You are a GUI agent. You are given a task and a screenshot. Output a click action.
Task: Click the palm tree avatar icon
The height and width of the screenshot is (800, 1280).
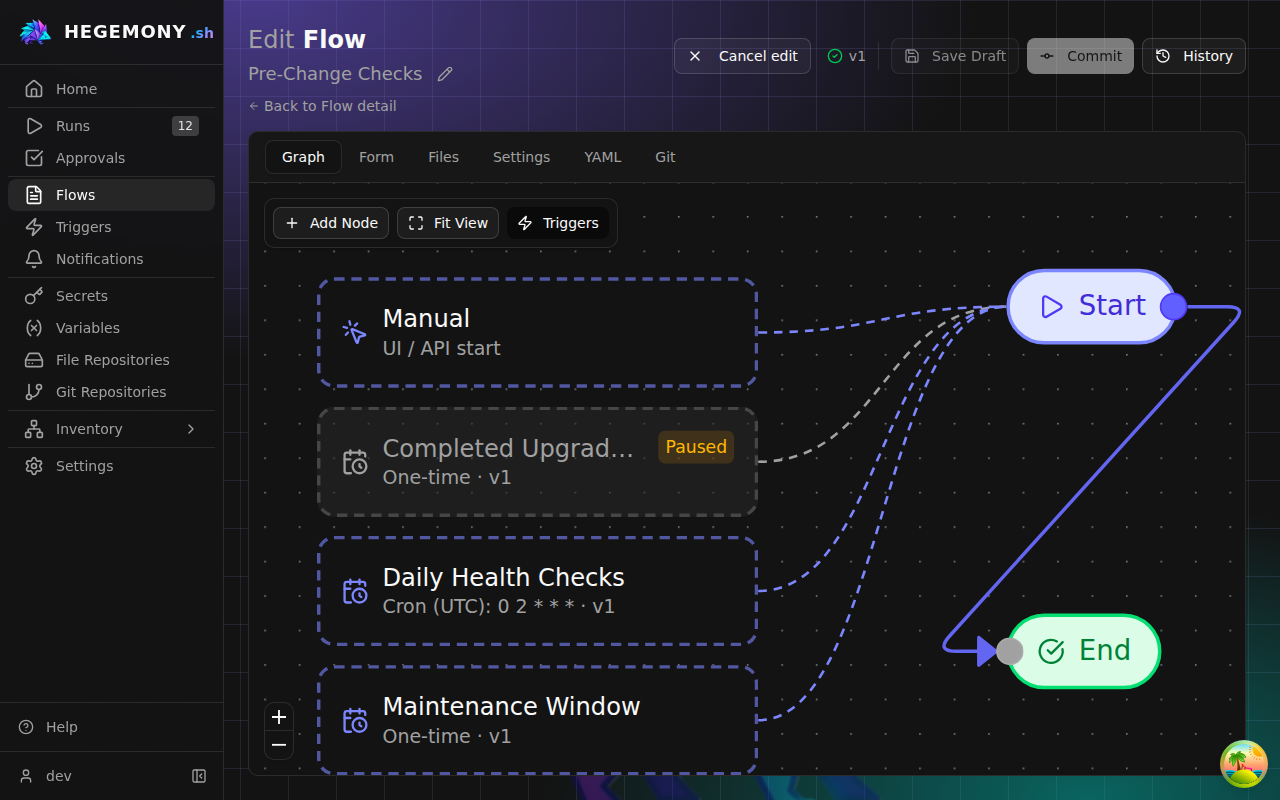tap(1244, 764)
